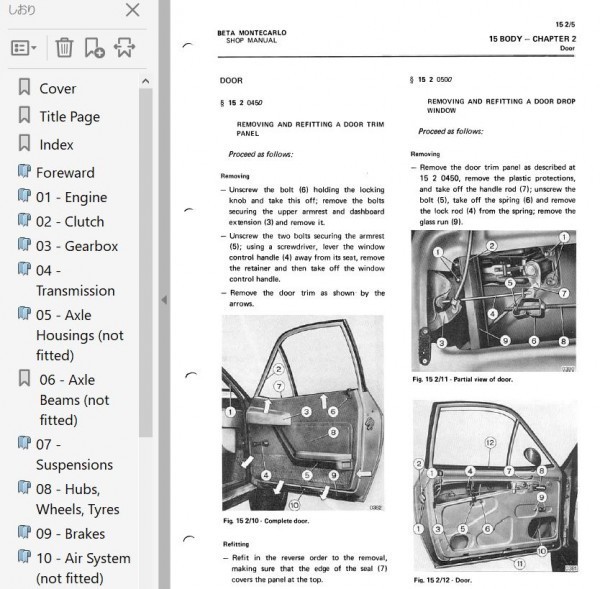Click the blue bookmark icon beside 10 - Air System

click(24, 556)
